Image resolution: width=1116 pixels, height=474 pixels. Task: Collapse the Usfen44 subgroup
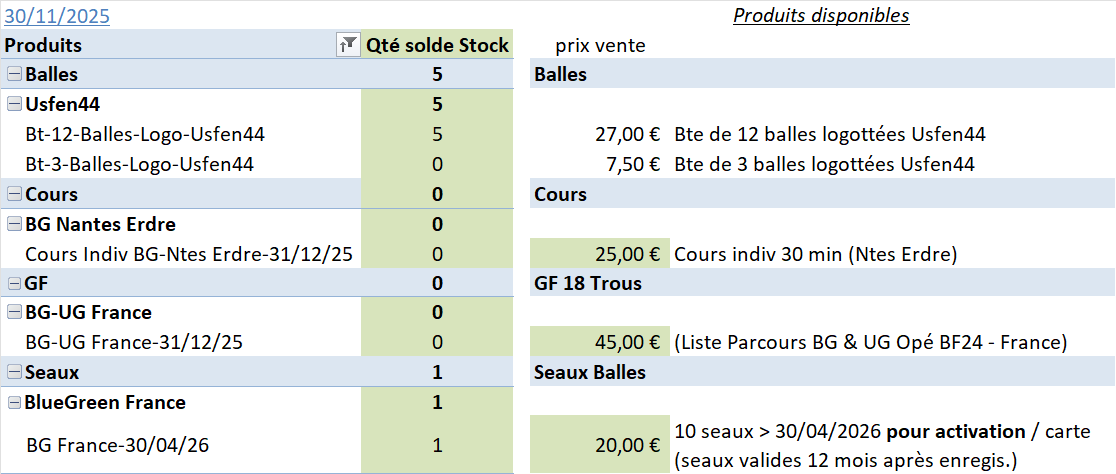pos(14,104)
